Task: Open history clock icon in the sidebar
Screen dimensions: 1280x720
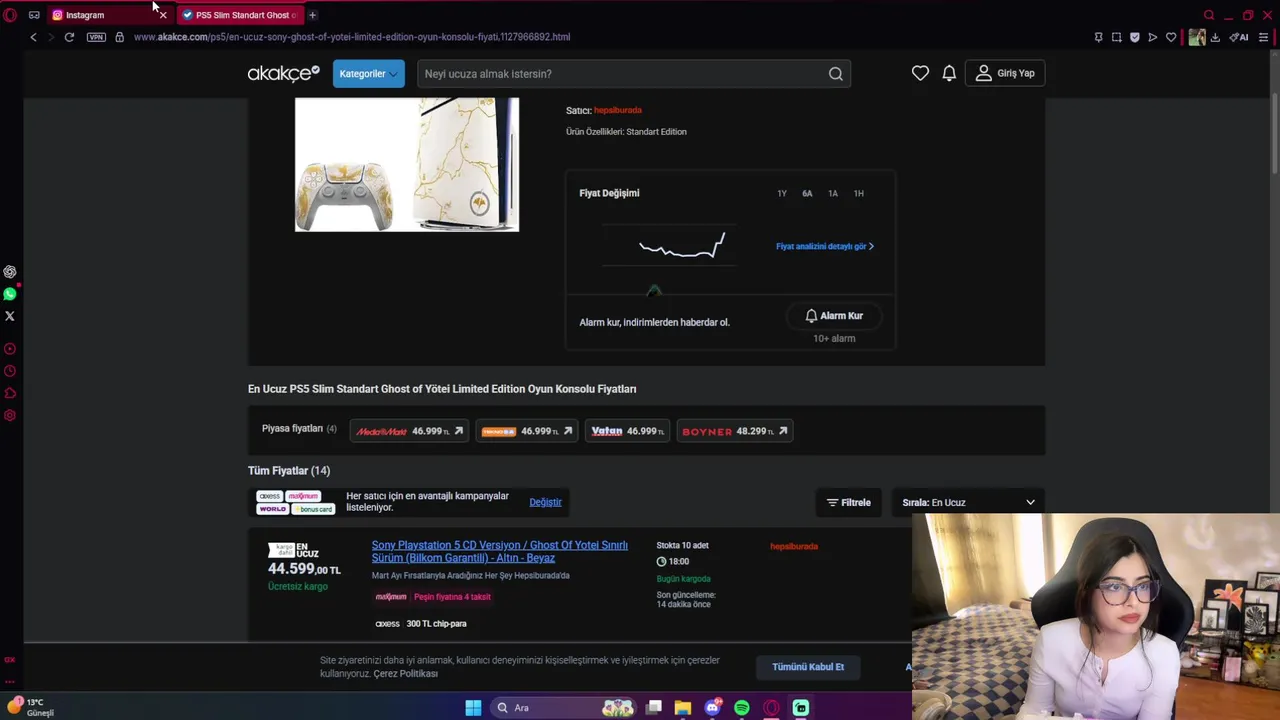Action: click(10, 371)
